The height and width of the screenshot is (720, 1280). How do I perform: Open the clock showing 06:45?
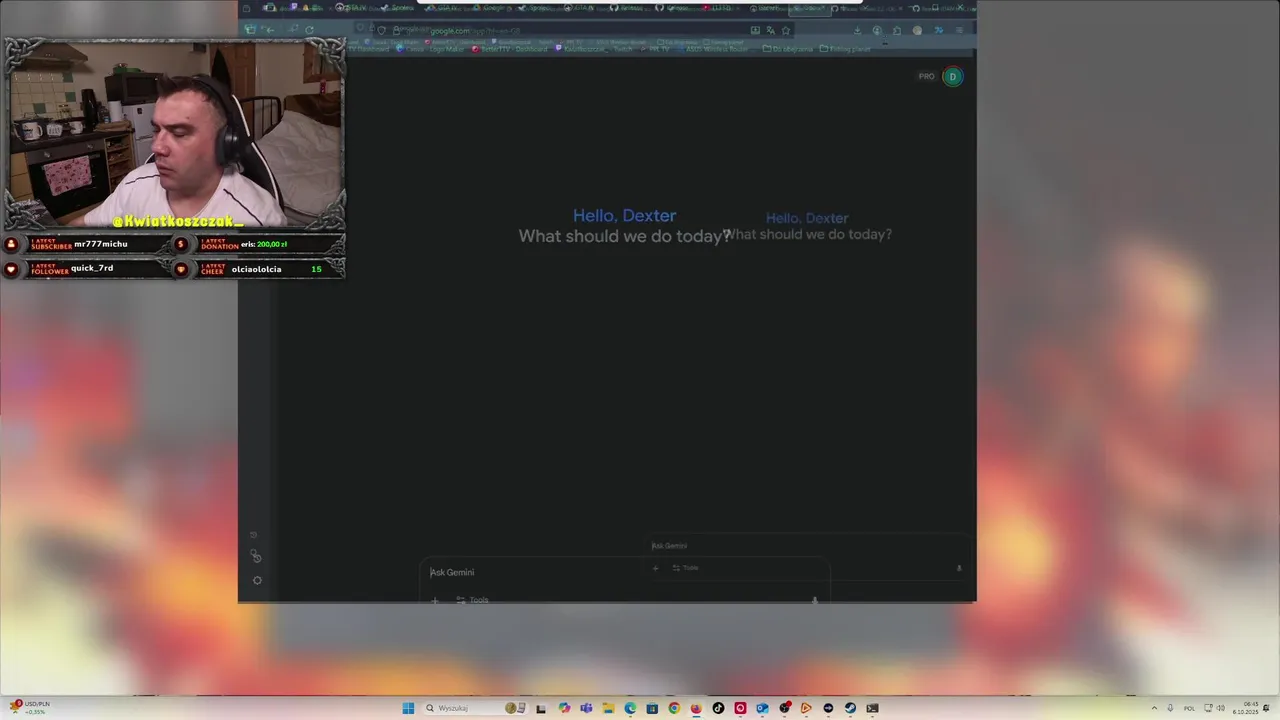click(x=1245, y=708)
